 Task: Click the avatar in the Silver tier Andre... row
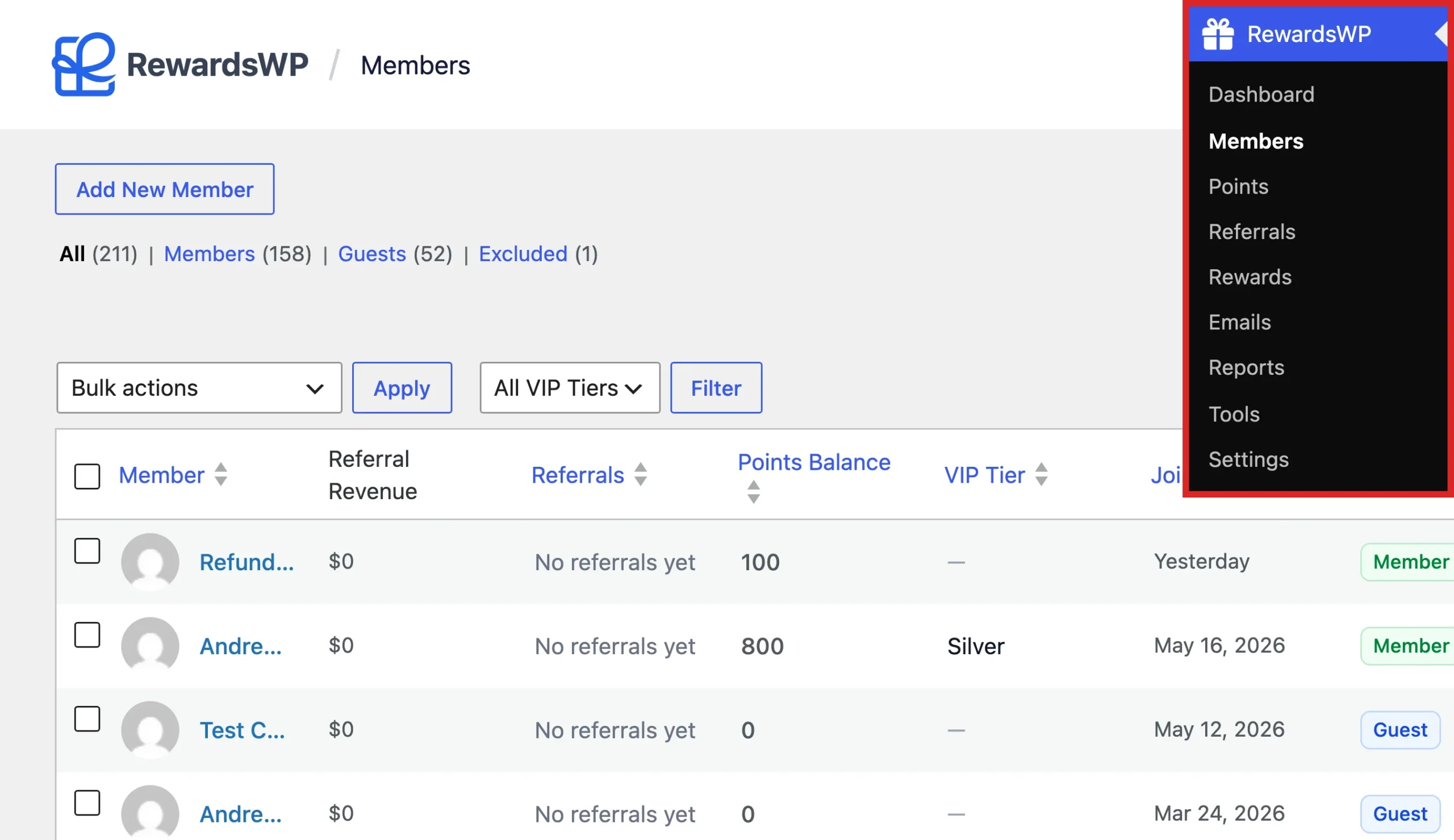[150, 645]
